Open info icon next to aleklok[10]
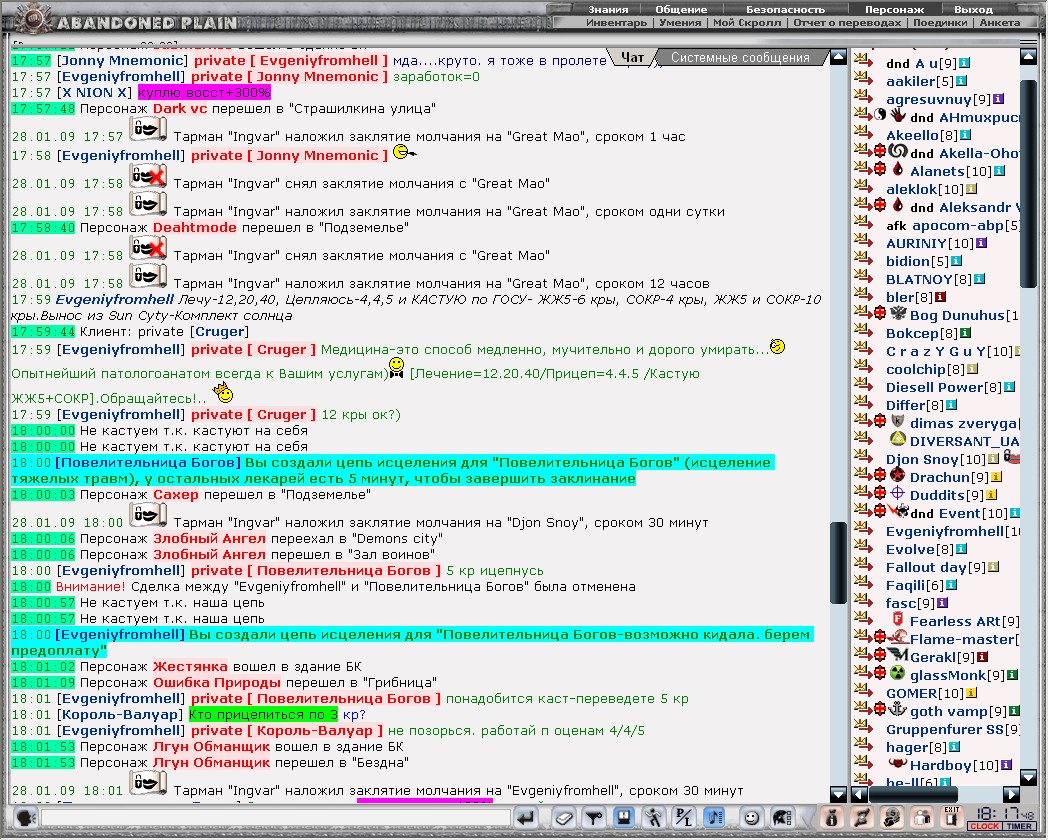 tap(972, 189)
